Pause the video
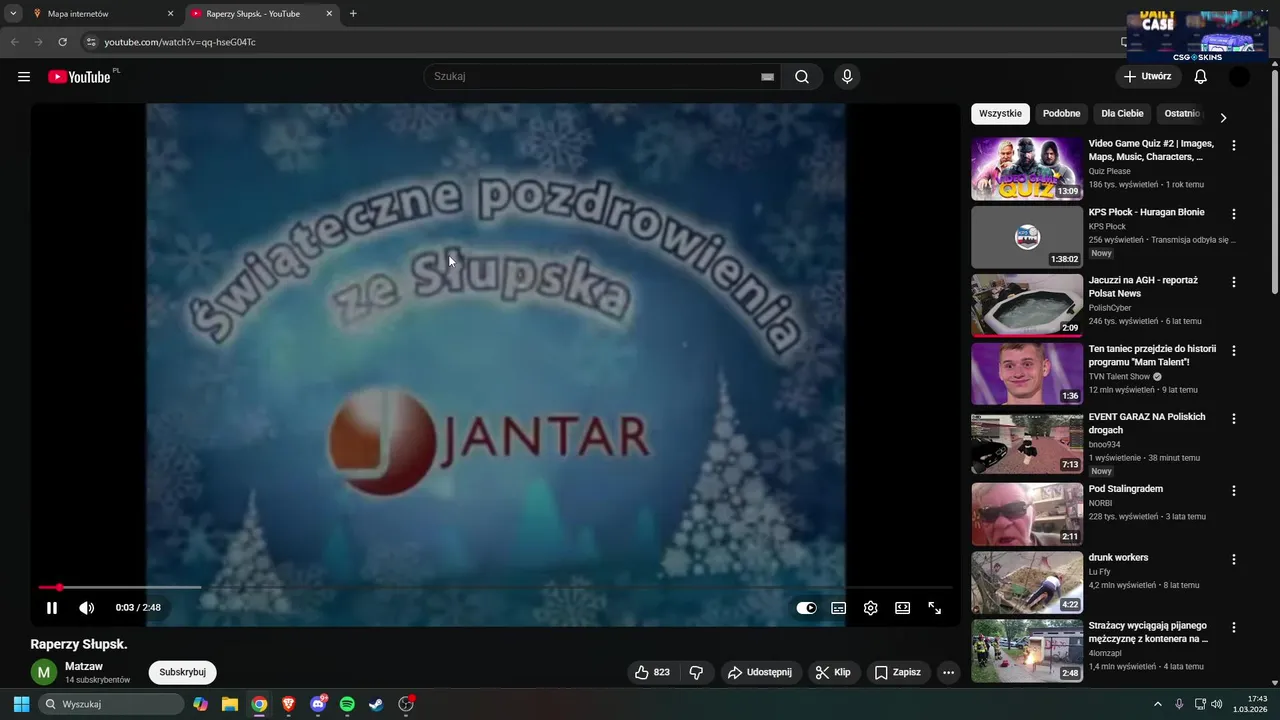 pos(52,608)
